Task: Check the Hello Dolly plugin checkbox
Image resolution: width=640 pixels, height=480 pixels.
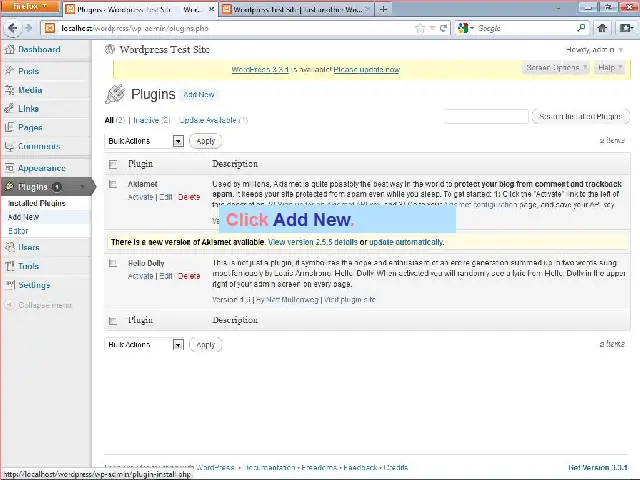Action: tap(113, 263)
